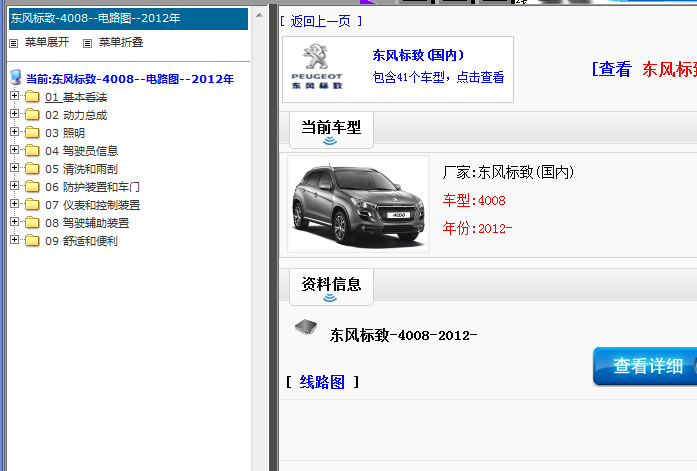Screen dimensions: 697x471
Task: Expand the 03 照明 folder node
Action: click(x=15, y=132)
